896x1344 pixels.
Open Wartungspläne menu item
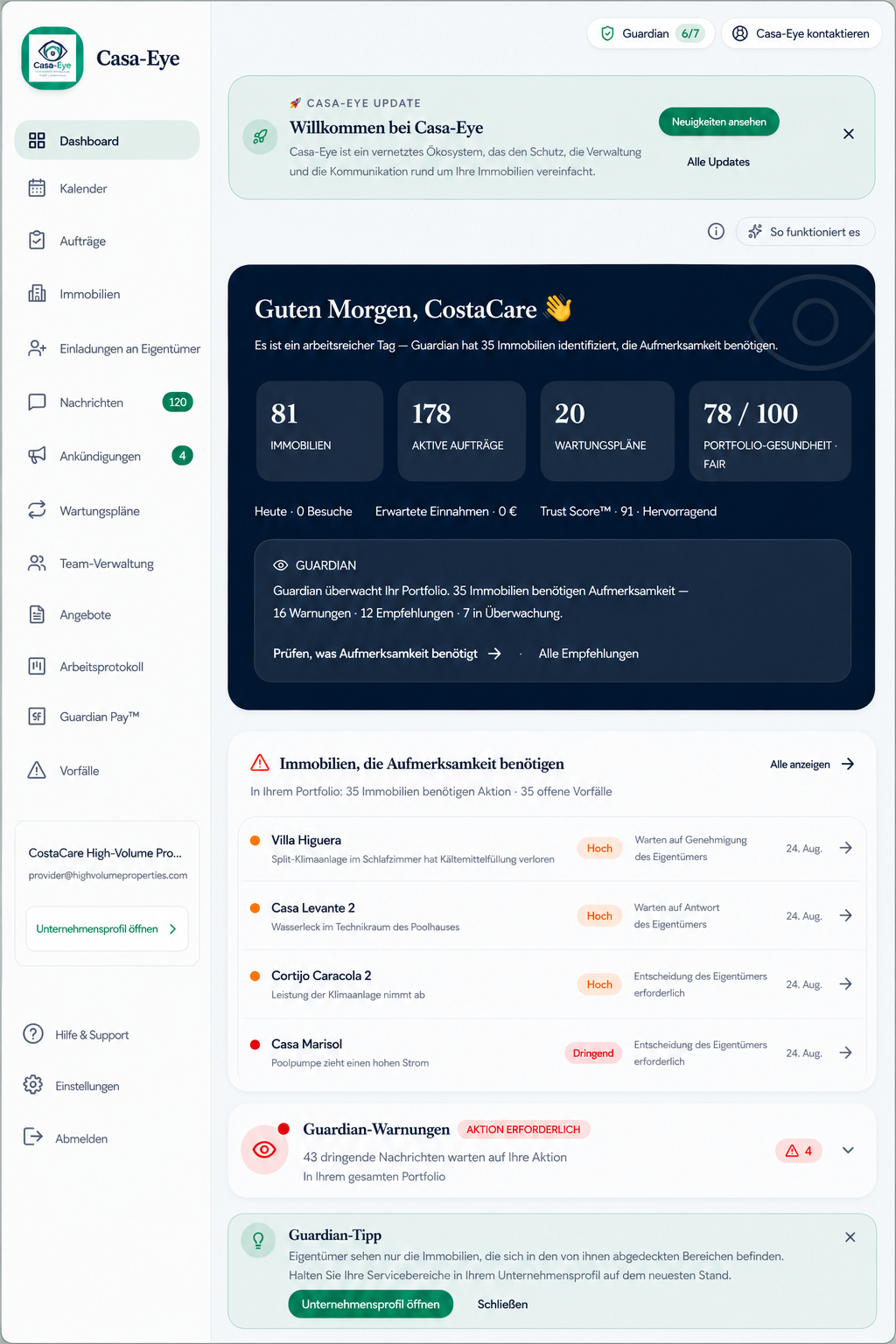pos(107,510)
